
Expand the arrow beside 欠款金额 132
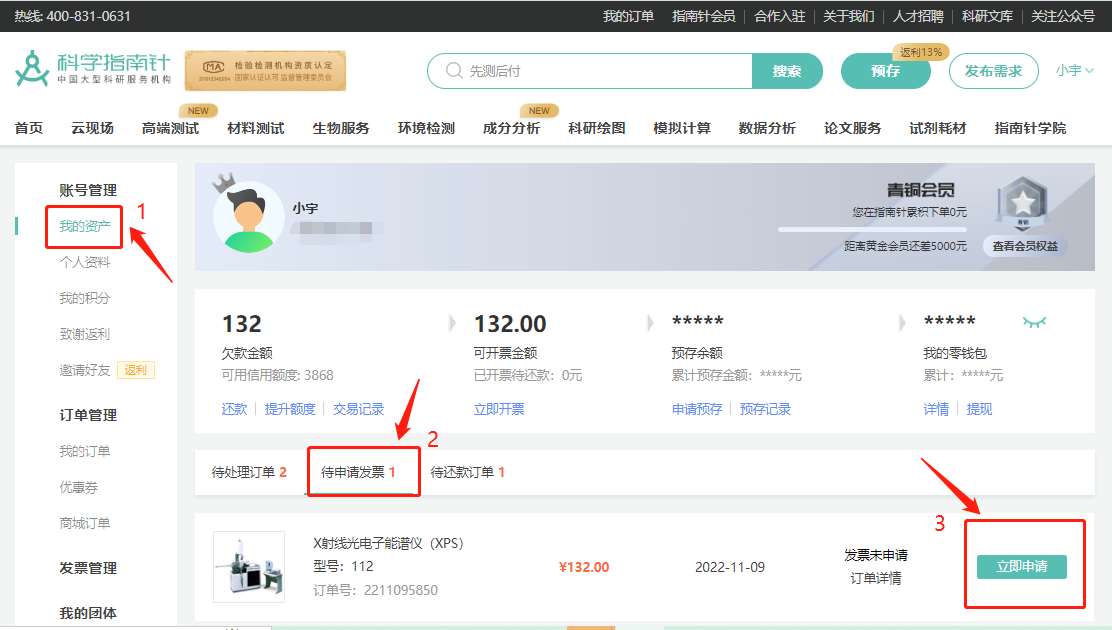tap(452, 322)
